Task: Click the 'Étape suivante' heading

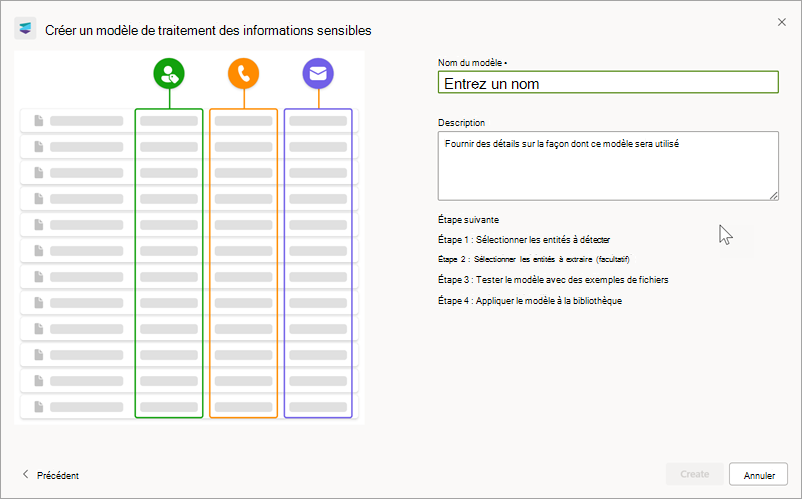Action: [x=469, y=219]
